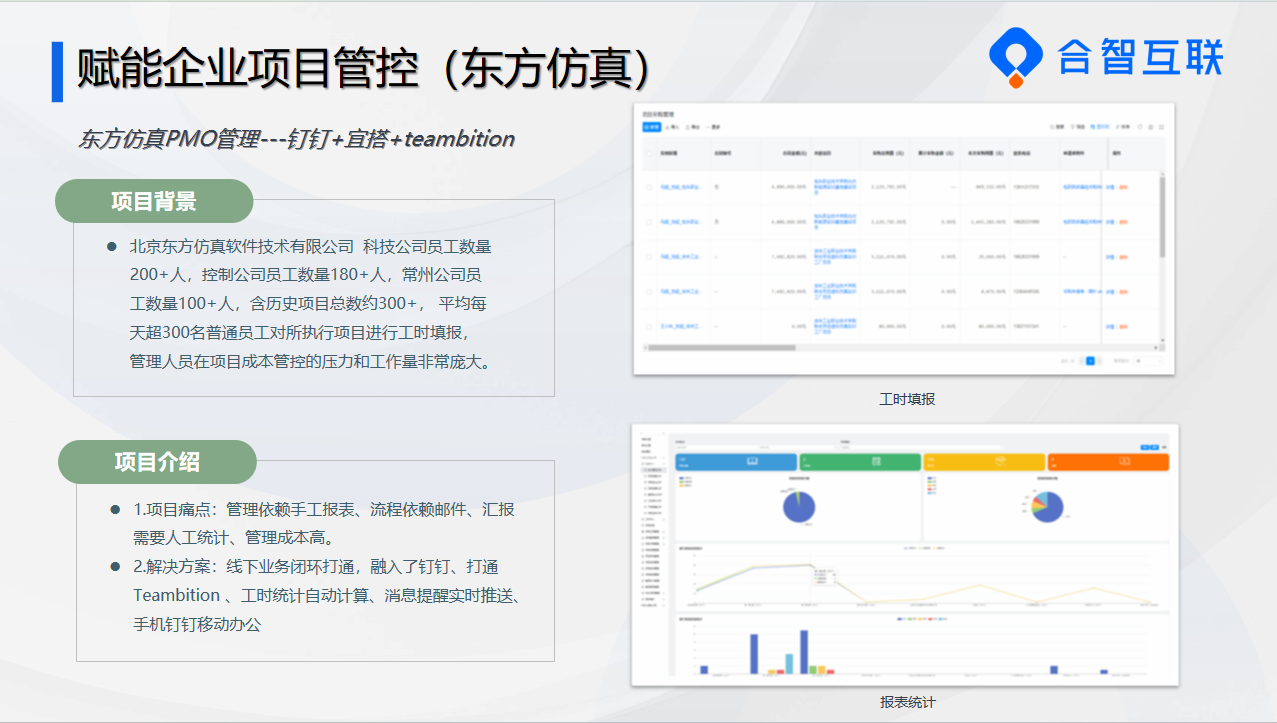Click the 工时填报 caption
This screenshot has width=1277, height=723.
tap(907, 399)
